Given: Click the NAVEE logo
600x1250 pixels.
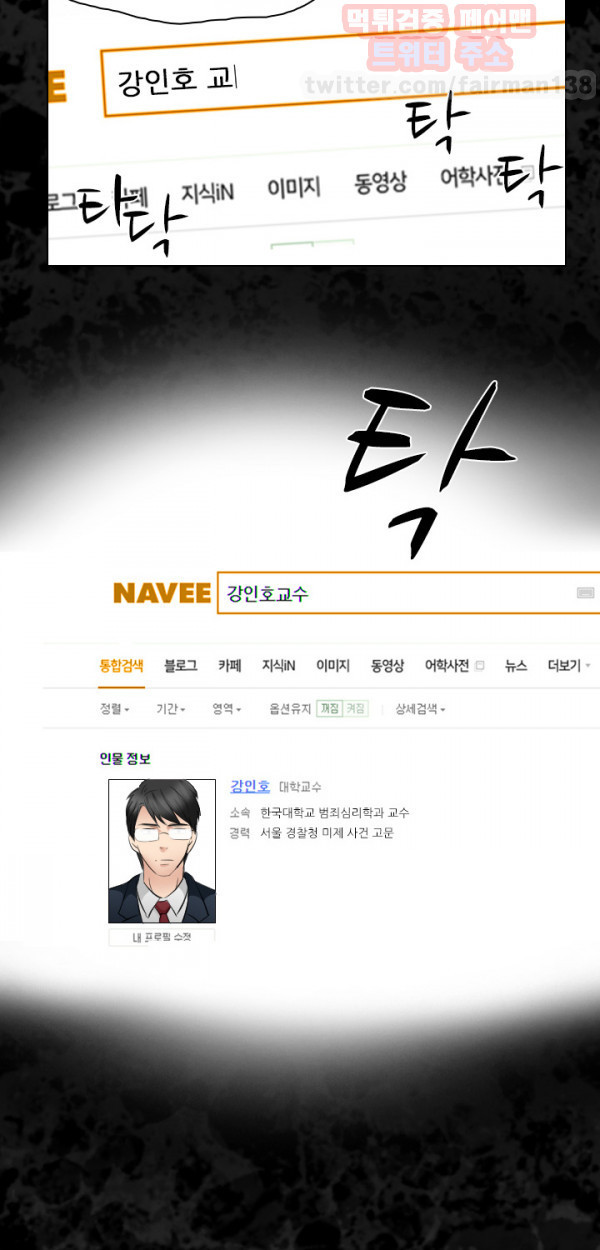Looking at the screenshot, I should click(x=162, y=593).
